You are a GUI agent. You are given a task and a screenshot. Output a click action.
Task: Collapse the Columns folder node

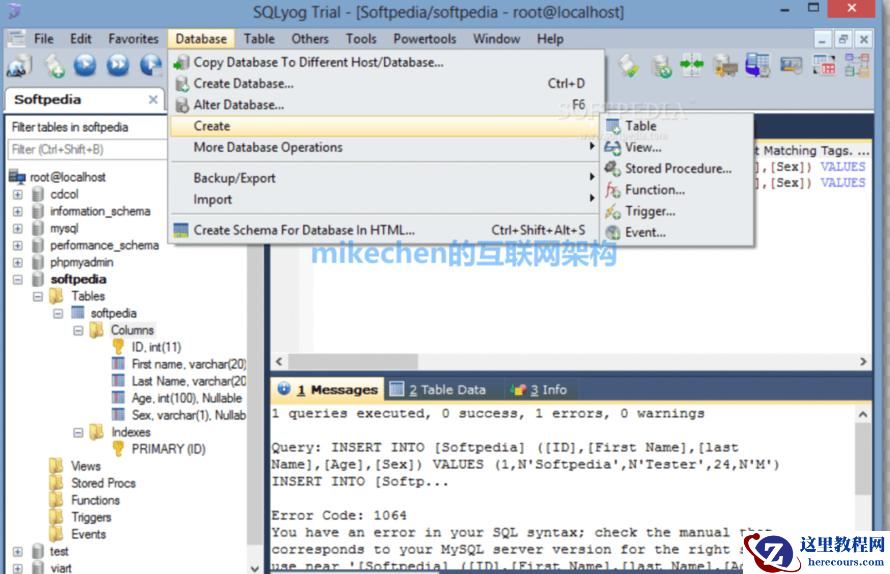[78, 330]
